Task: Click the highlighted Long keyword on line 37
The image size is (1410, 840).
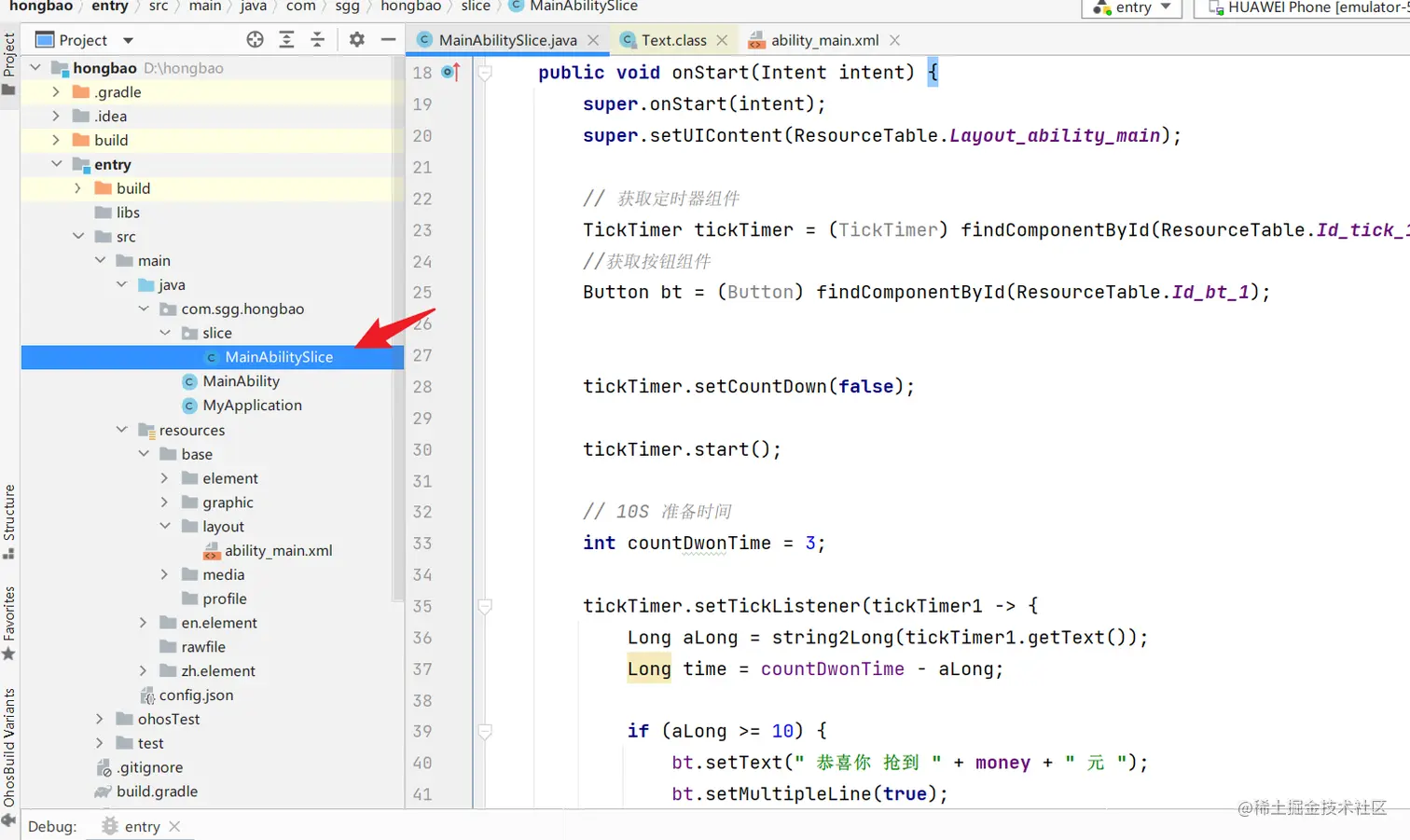Action: pyautogui.click(x=649, y=668)
